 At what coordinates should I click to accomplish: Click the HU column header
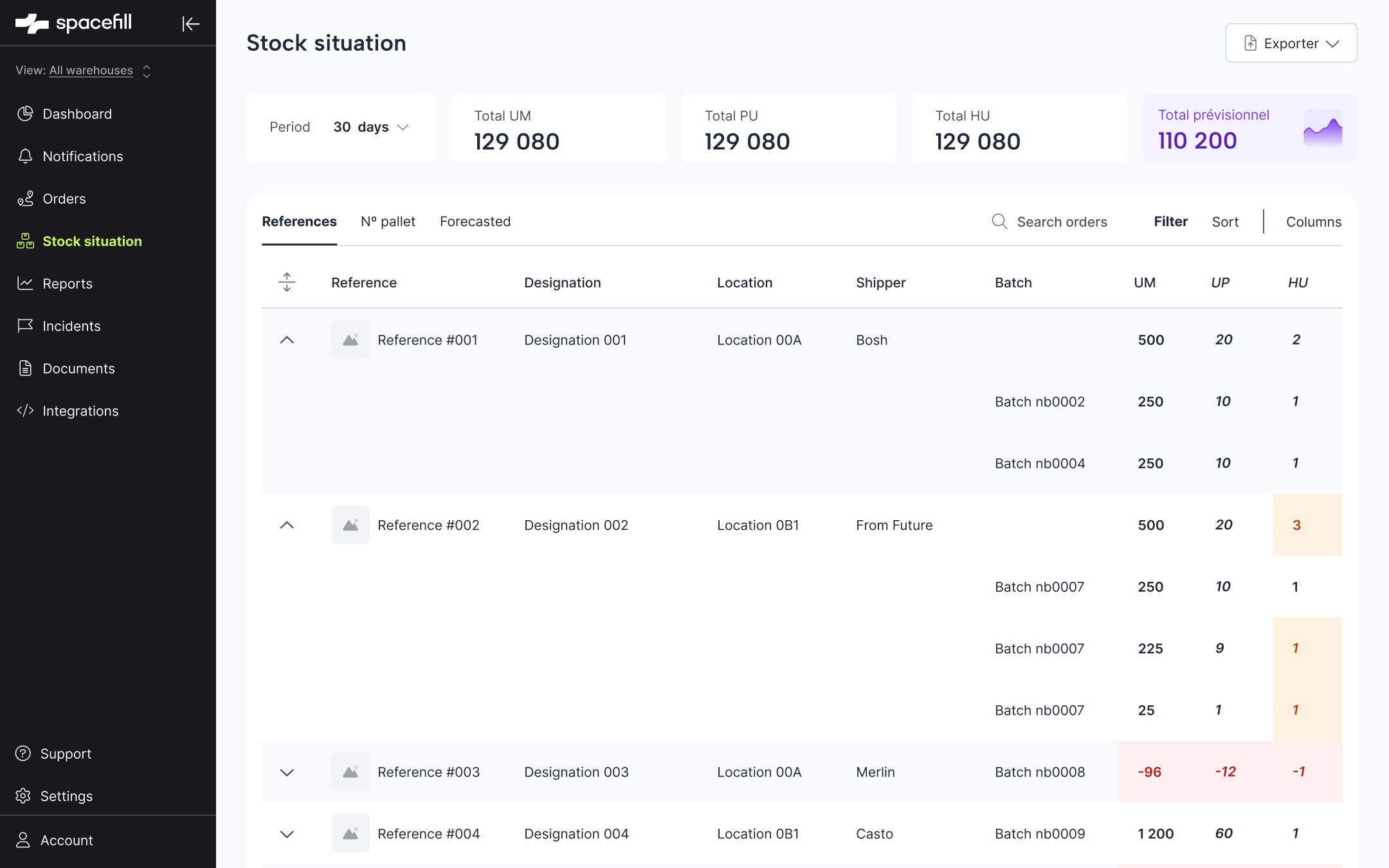pyautogui.click(x=1298, y=282)
